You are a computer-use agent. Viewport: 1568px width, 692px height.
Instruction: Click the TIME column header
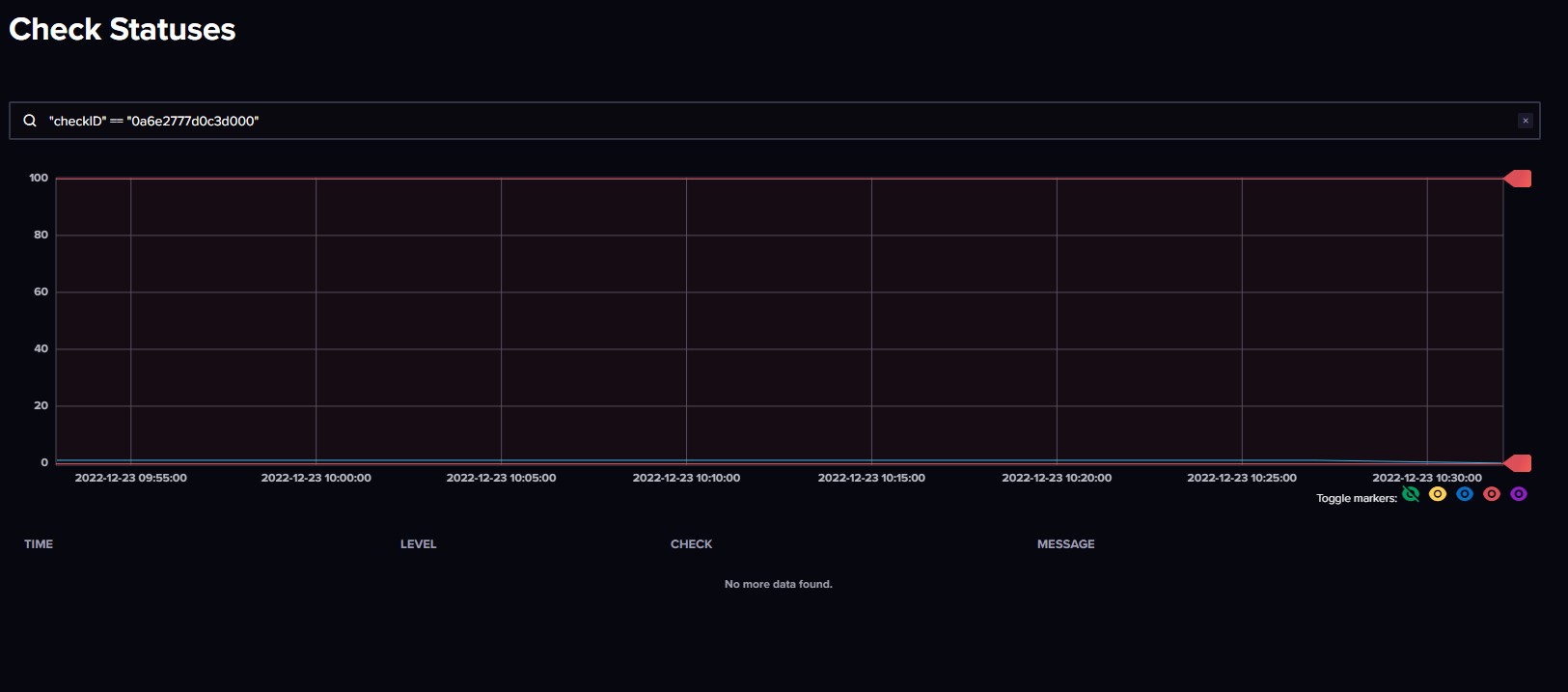pyautogui.click(x=39, y=544)
